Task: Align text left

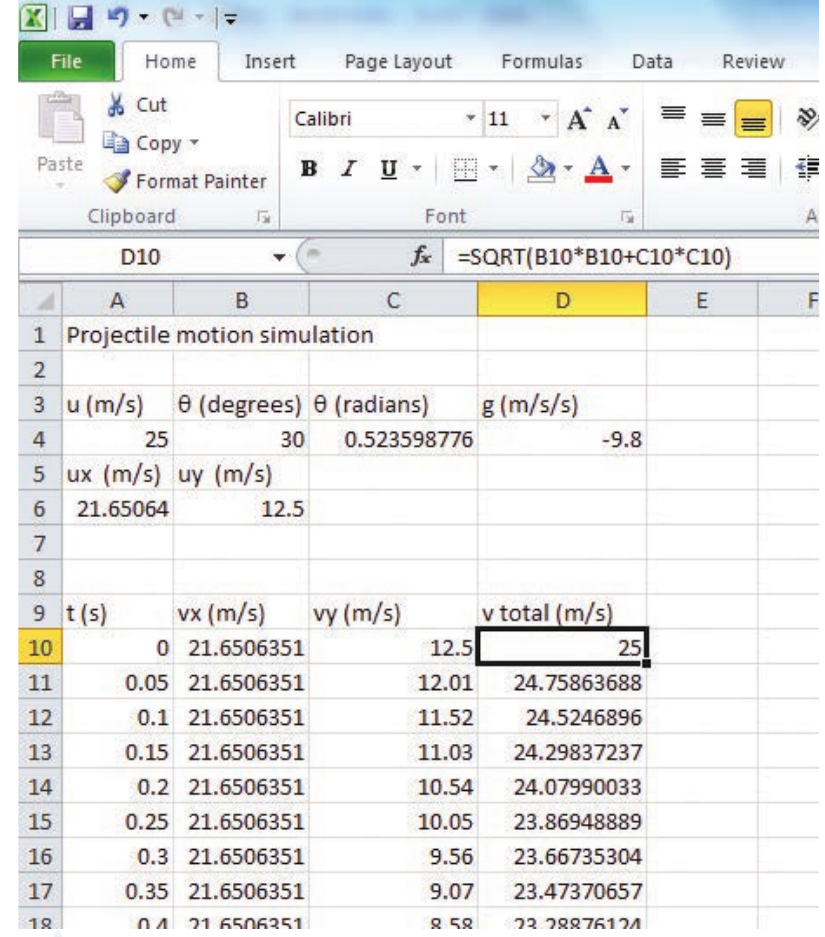Action: [673, 169]
